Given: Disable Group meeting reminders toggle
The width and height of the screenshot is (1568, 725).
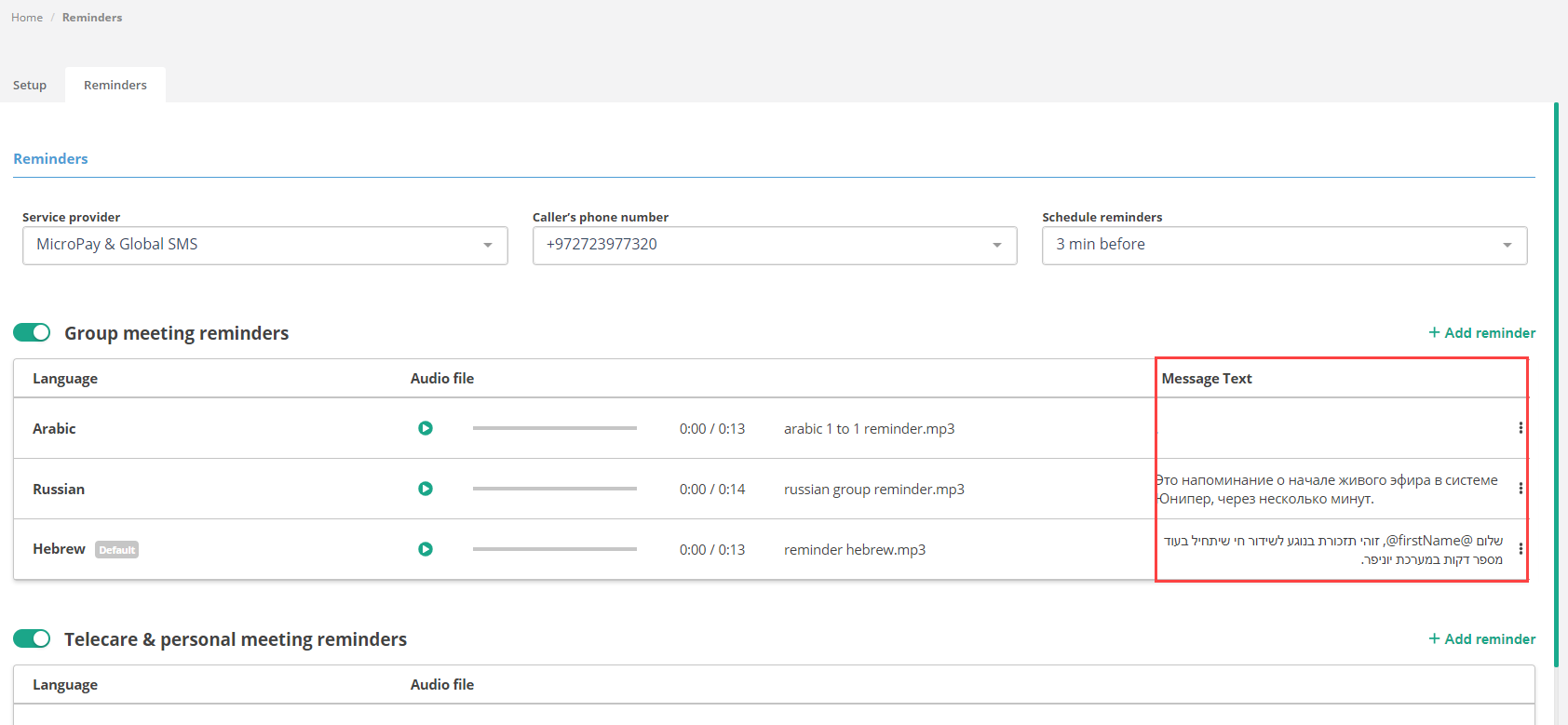Looking at the screenshot, I should (32, 332).
